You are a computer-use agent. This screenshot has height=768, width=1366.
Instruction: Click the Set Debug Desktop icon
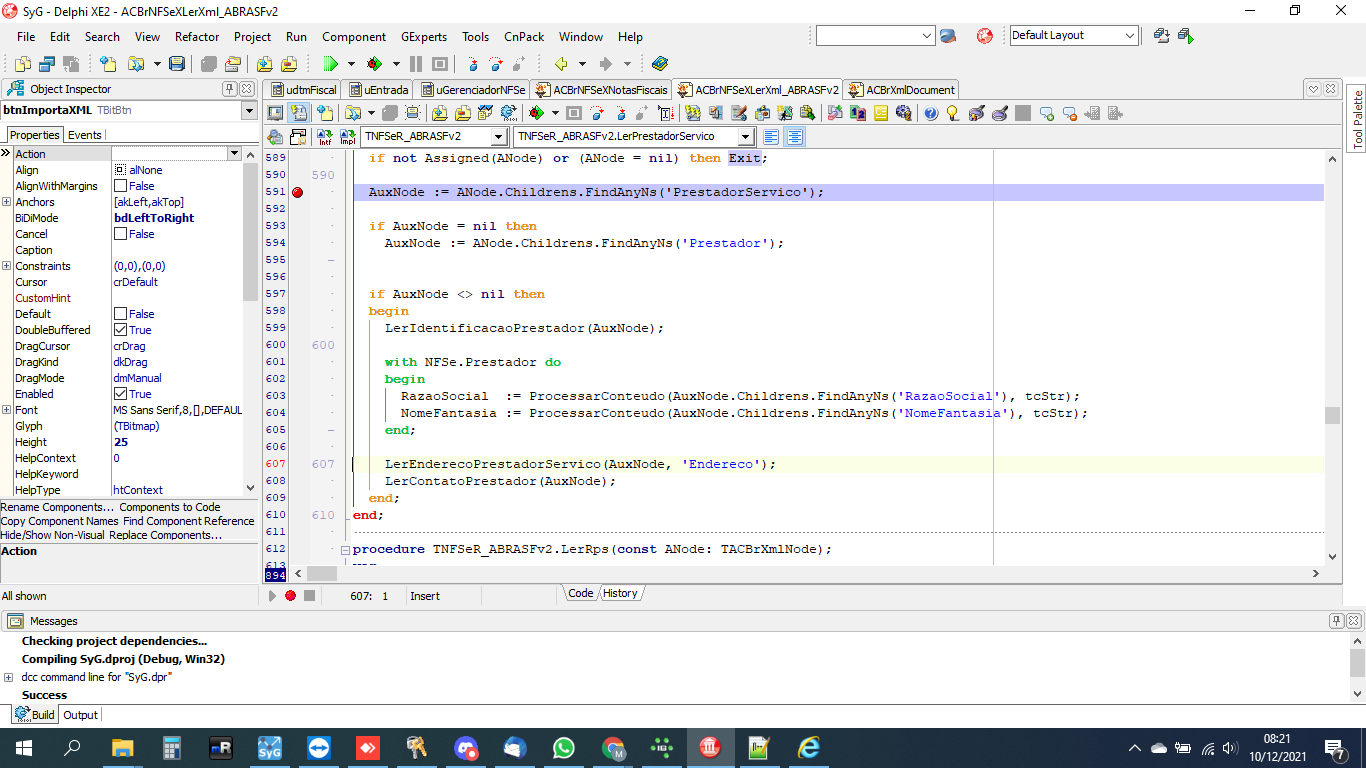point(1186,36)
